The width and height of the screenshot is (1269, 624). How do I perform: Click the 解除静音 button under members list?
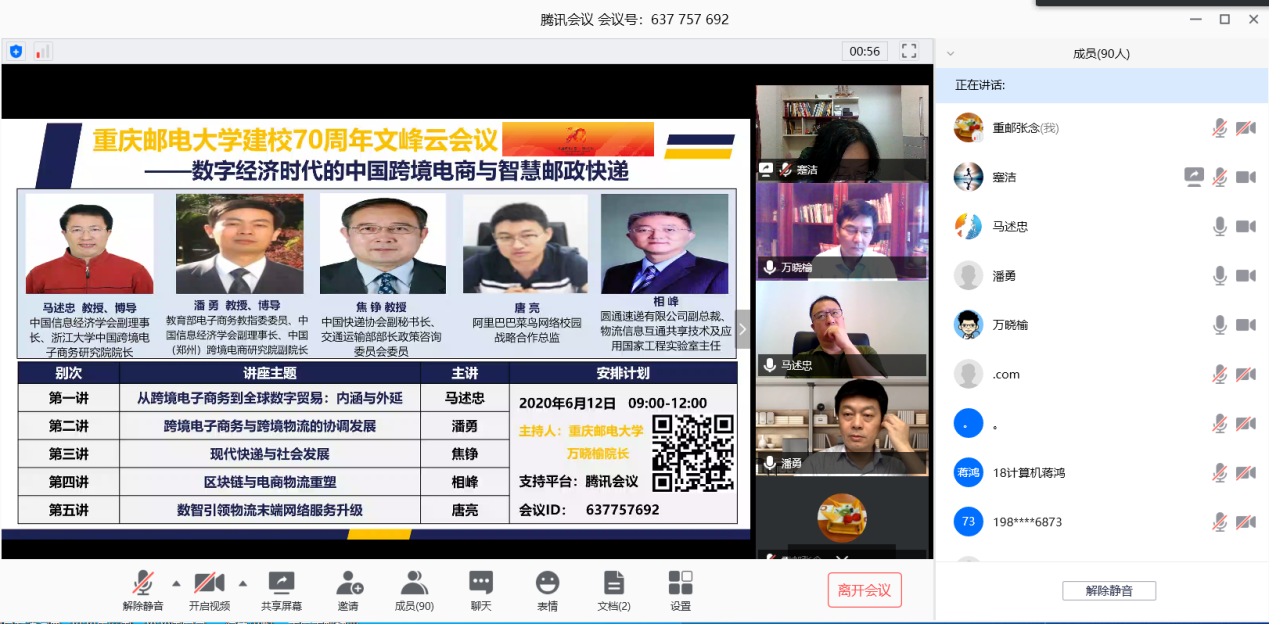tap(1109, 591)
